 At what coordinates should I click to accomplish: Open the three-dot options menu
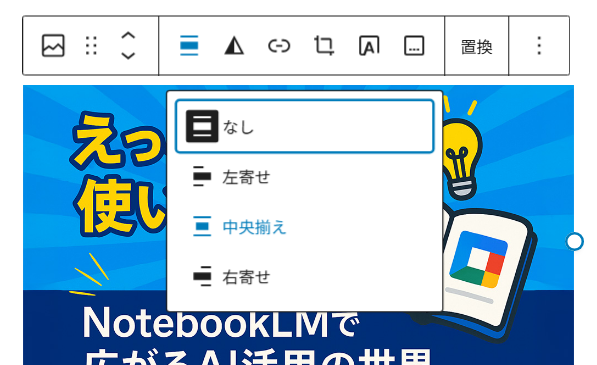539,46
